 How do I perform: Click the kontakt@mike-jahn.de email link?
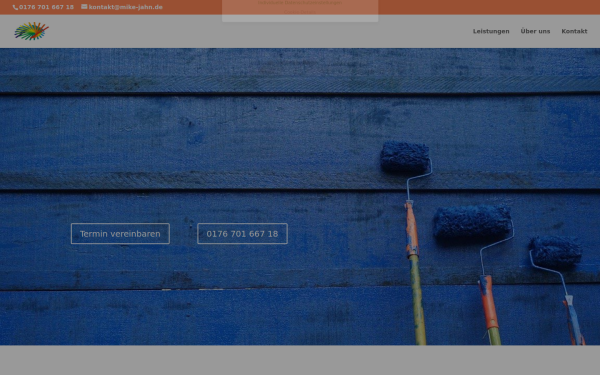click(x=126, y=7)
